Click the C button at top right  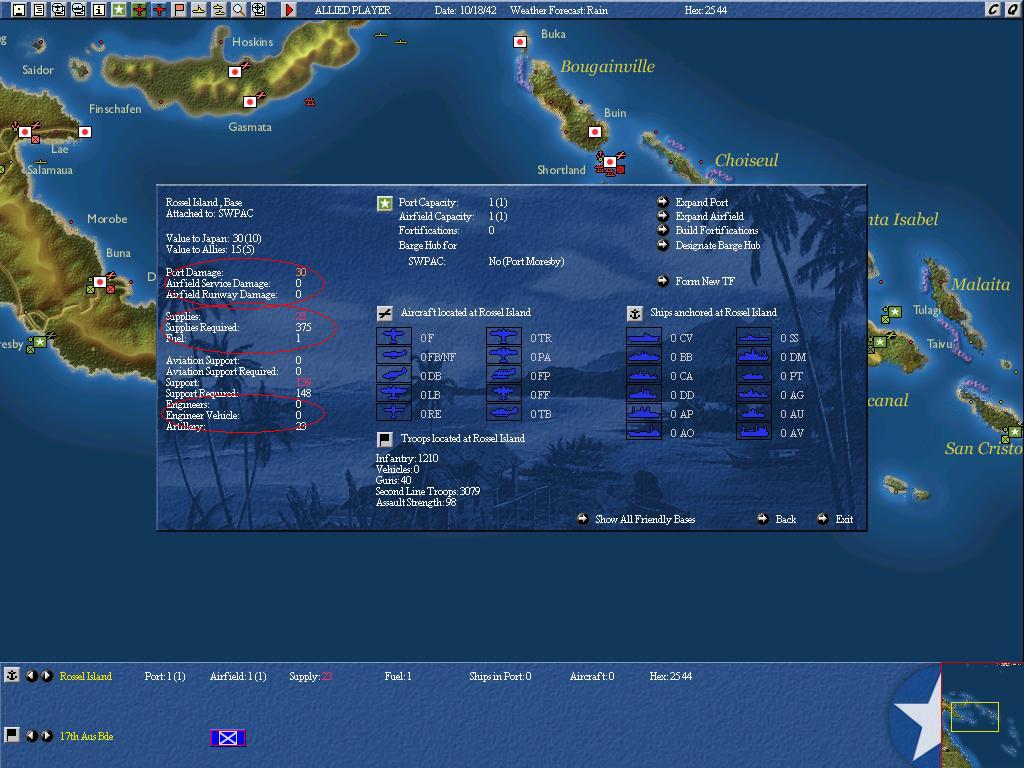click(993, 9)
